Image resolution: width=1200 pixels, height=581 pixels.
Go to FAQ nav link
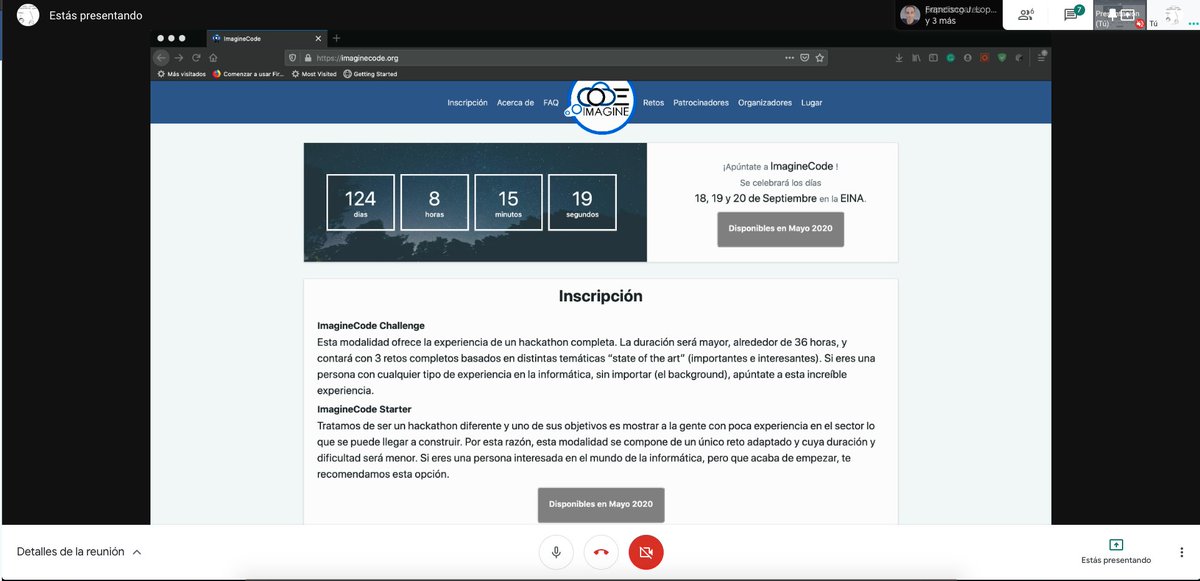551,102
